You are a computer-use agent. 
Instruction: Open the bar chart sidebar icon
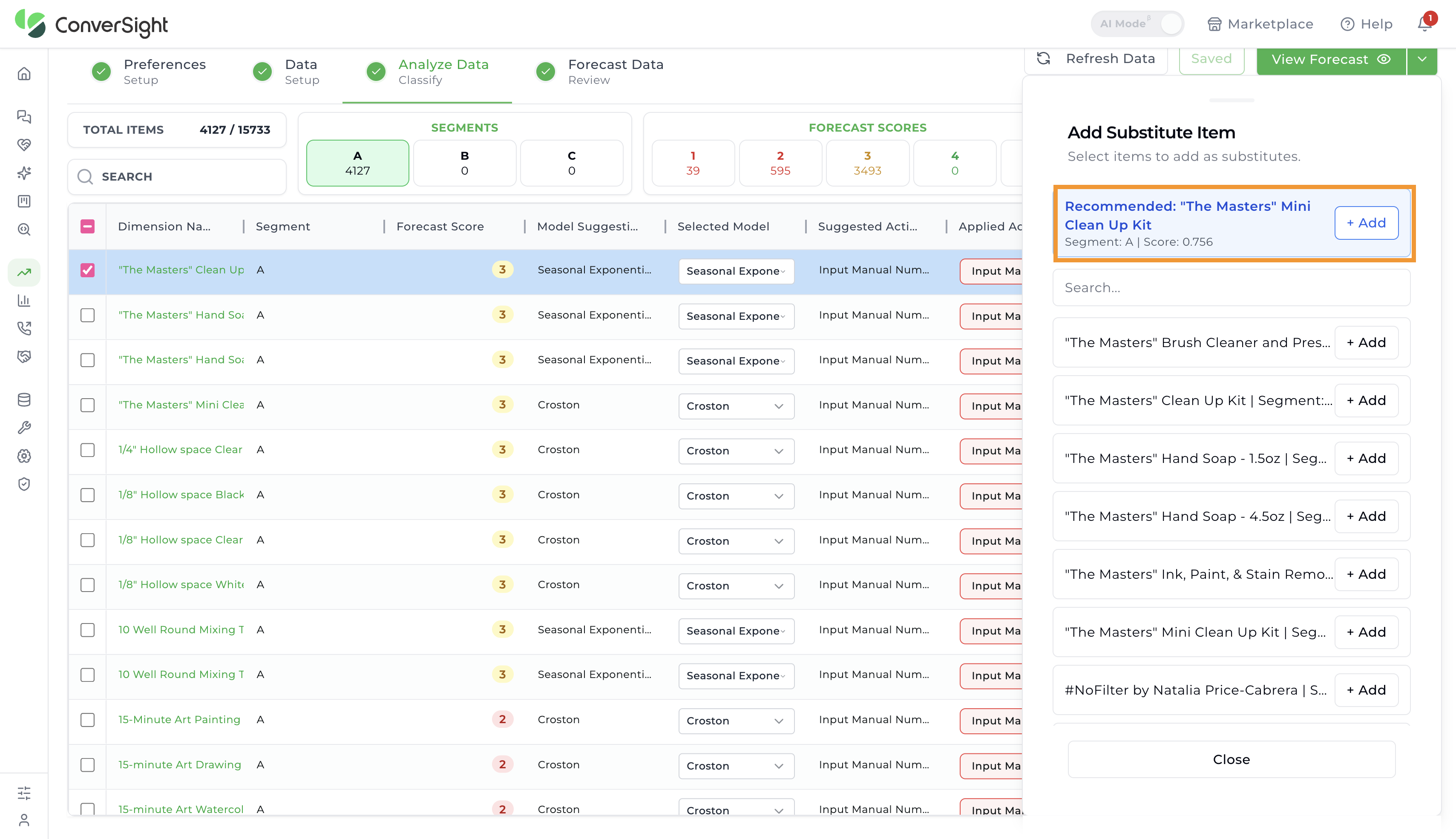coord(23,300)
